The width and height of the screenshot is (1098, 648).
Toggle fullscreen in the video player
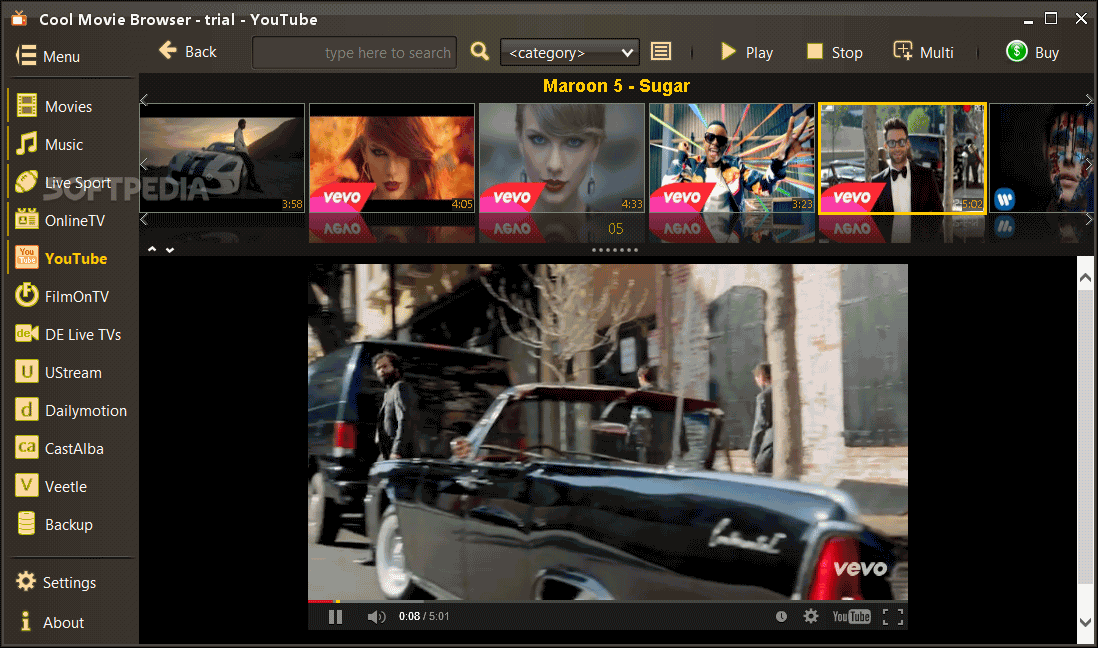(x=893, y=616)
